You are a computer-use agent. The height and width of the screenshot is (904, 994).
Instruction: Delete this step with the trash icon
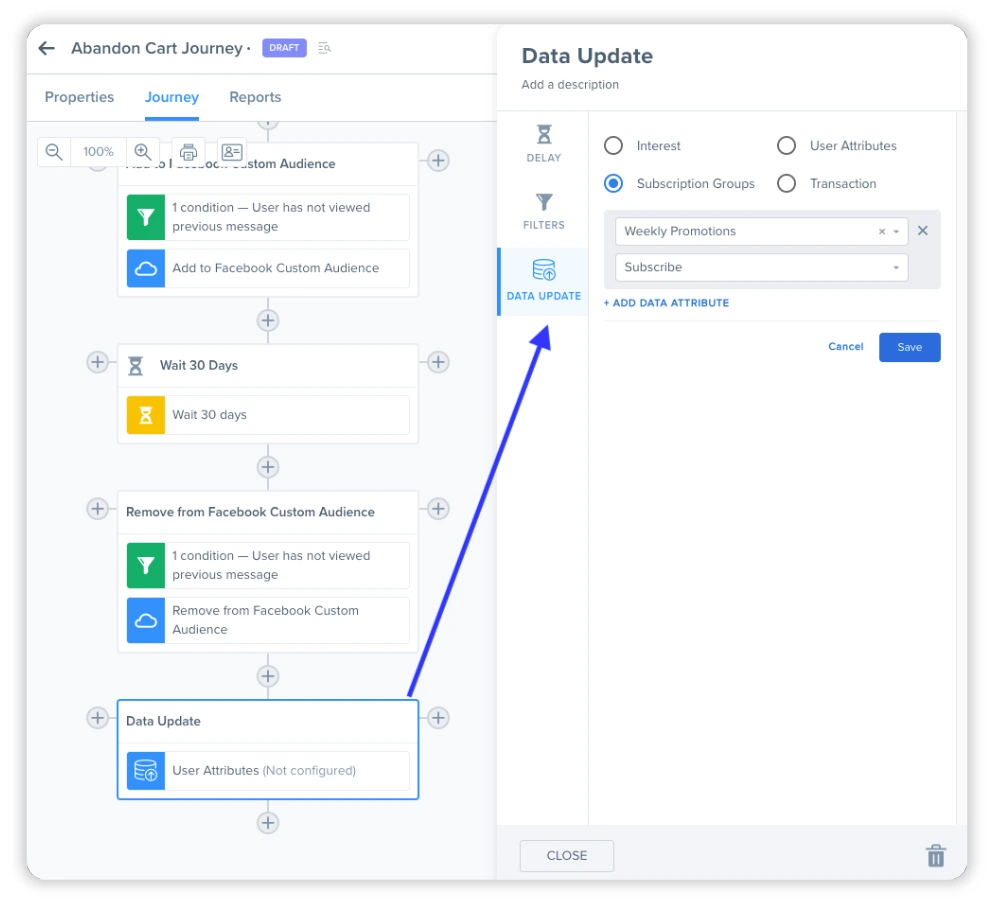(x=936, y=855)
